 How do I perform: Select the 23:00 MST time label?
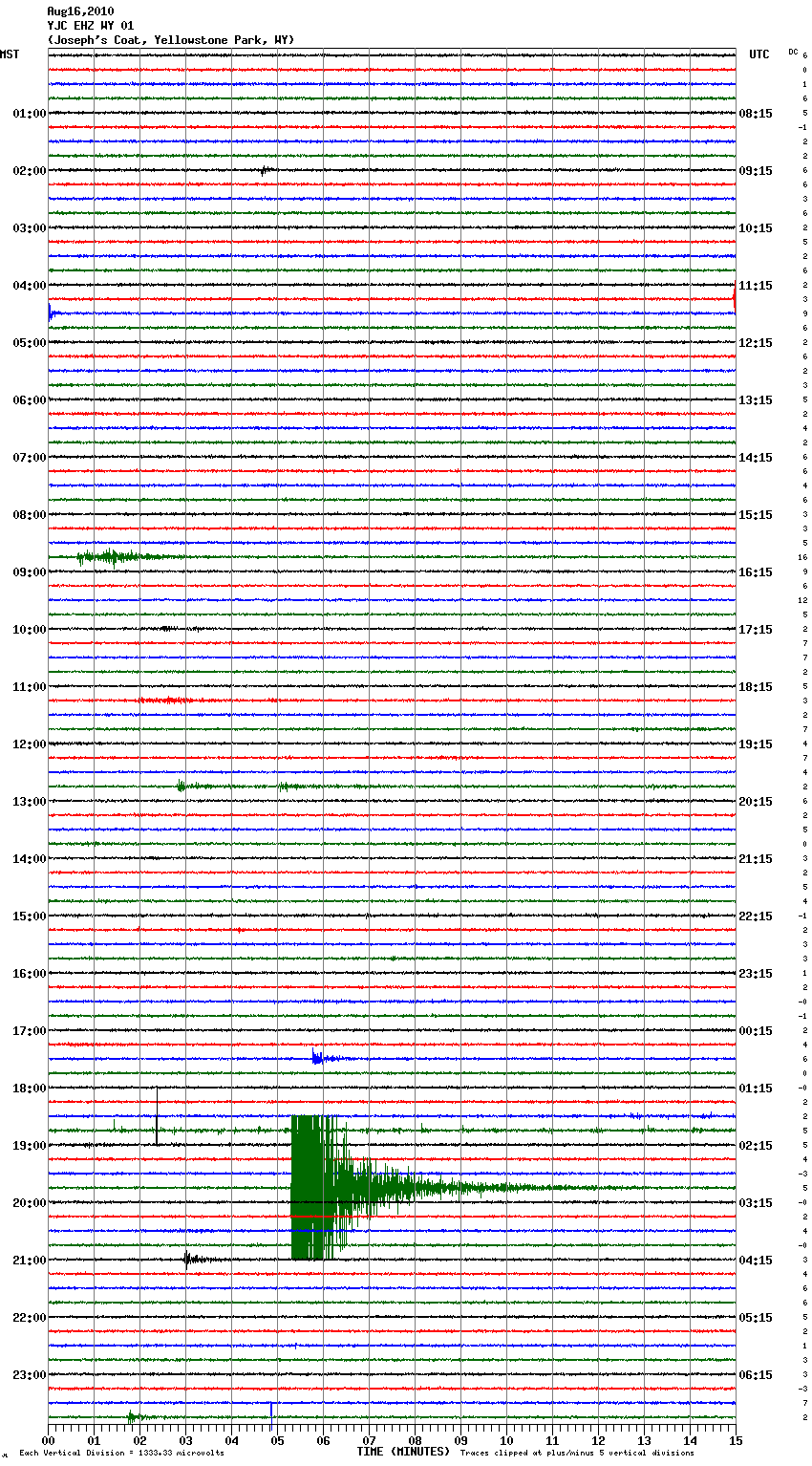[30, 1375]
